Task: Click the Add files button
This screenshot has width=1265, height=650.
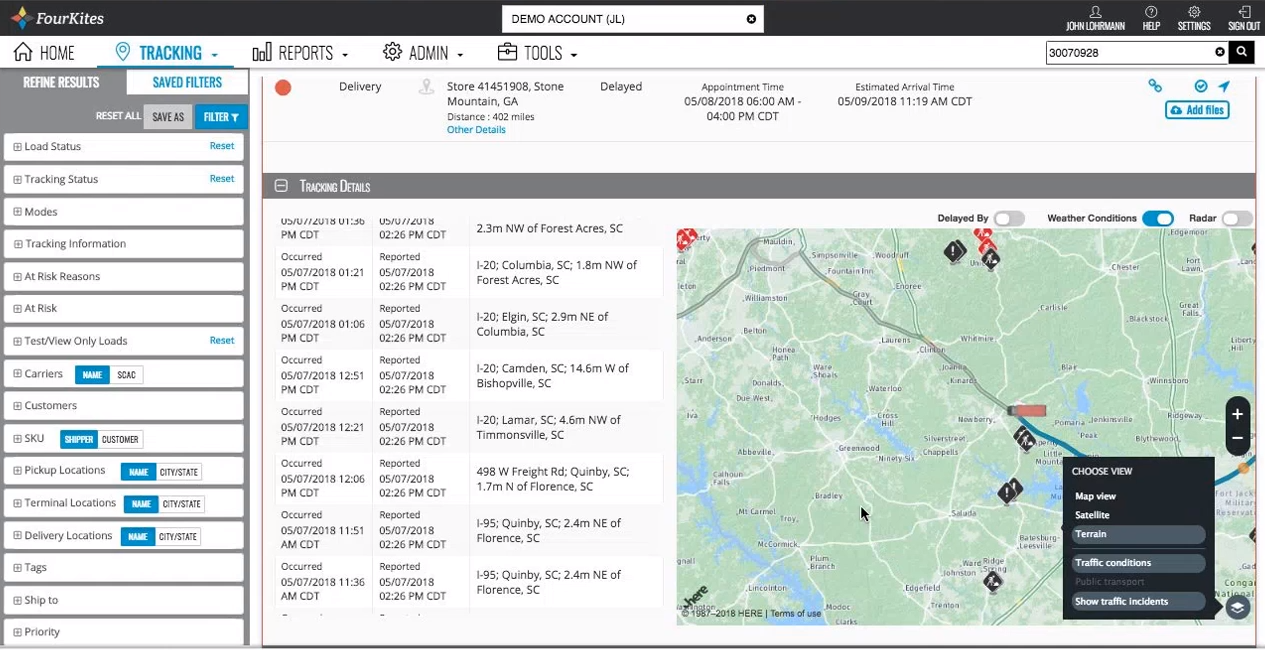Action: point(1197,110)
